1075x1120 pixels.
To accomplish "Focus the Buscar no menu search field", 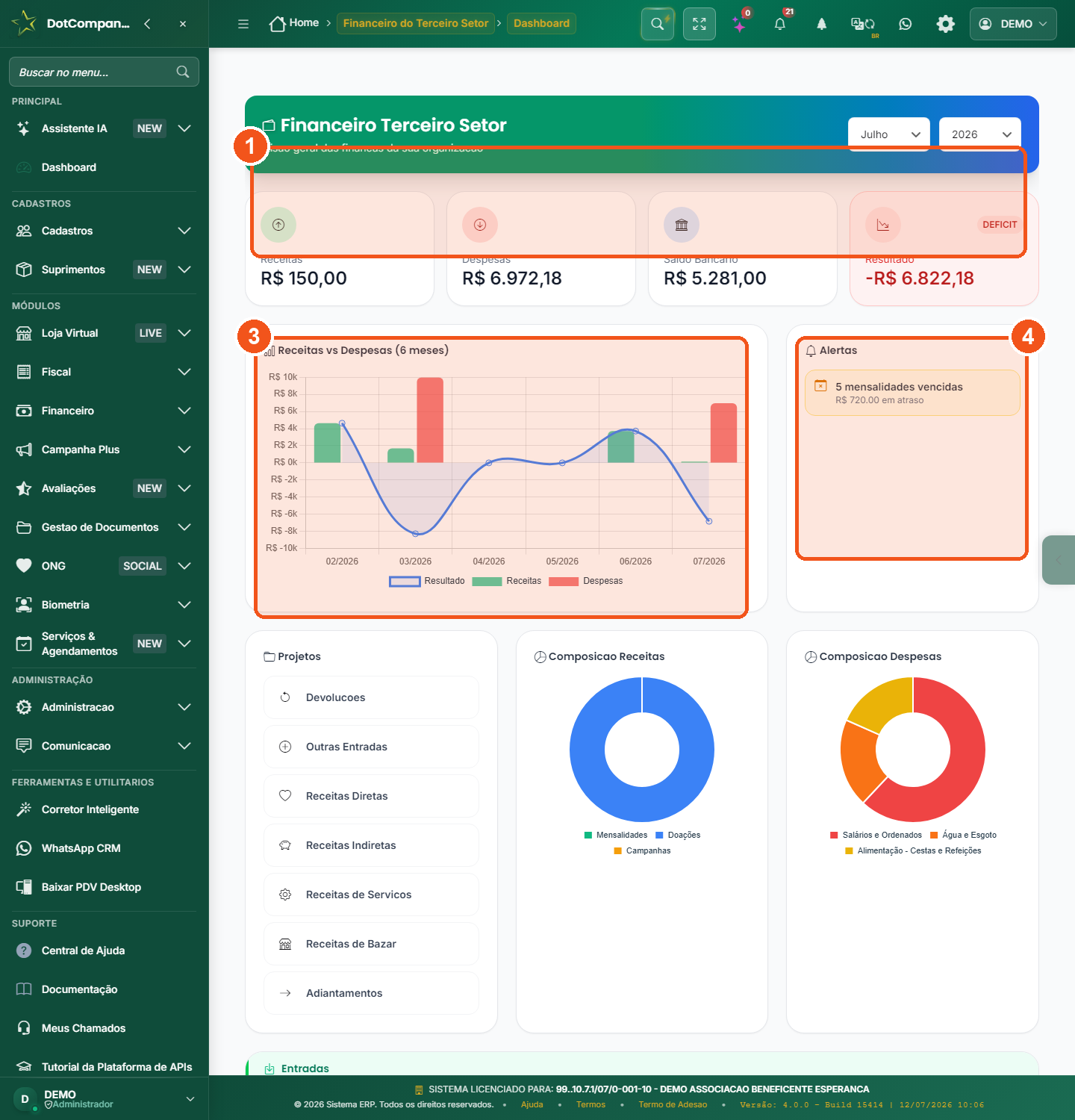I will pyautogui.click(x=104, y=72).
